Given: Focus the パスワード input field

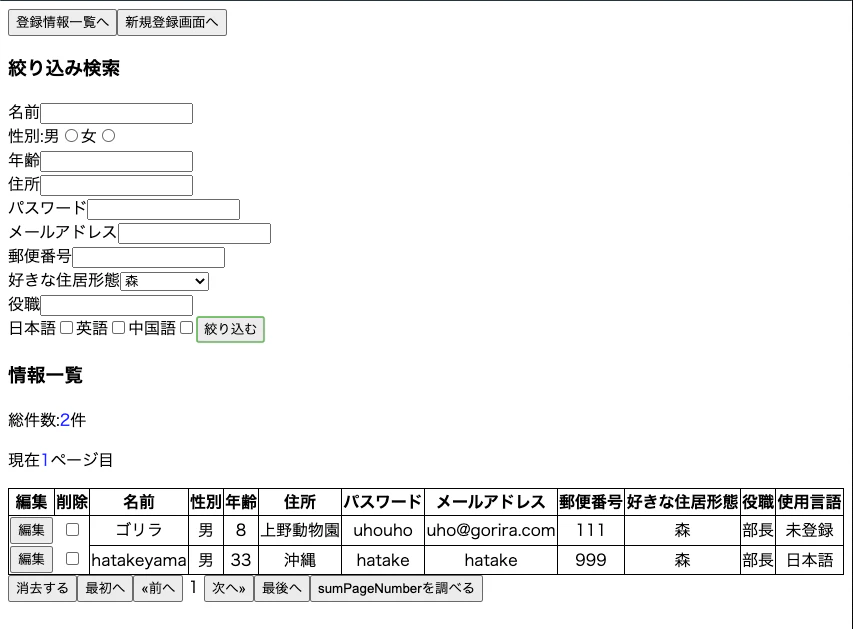Looking at the screenshot, I should (x=164, y=209).
